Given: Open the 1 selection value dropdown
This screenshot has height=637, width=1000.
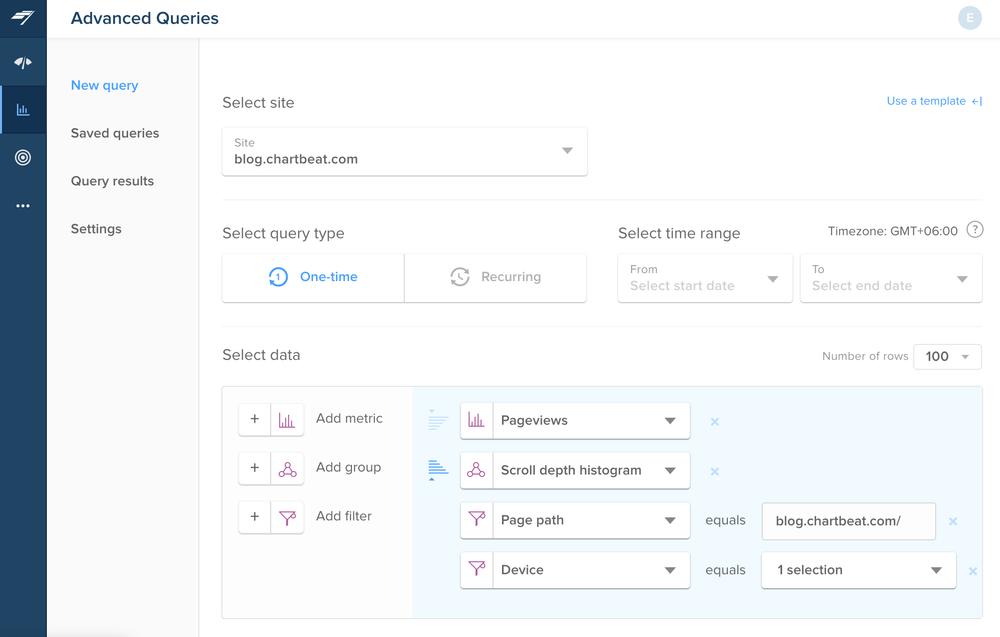Looking at the screenshot, I should click(858, 570).
